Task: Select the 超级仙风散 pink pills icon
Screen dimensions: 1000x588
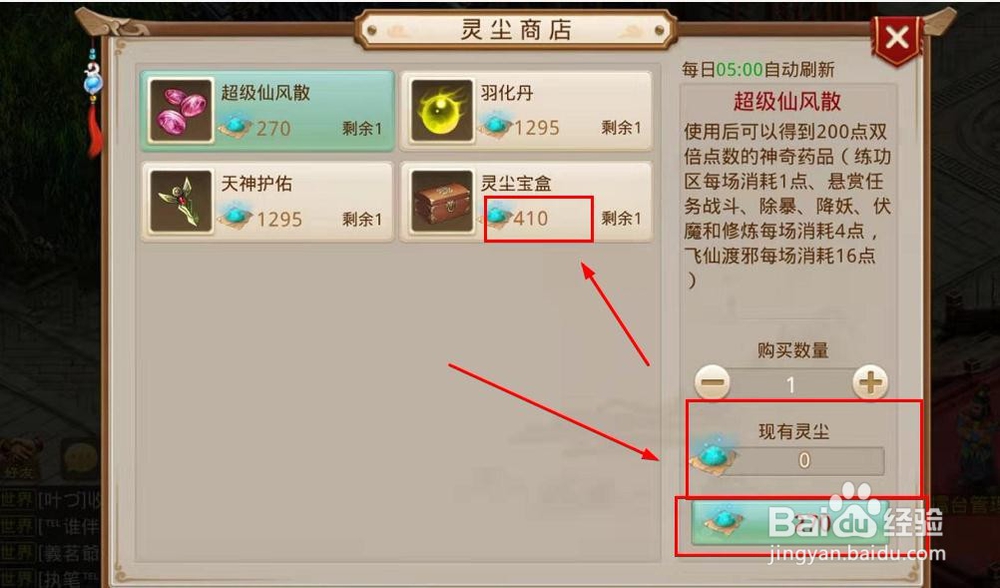Action: (180, 110)
